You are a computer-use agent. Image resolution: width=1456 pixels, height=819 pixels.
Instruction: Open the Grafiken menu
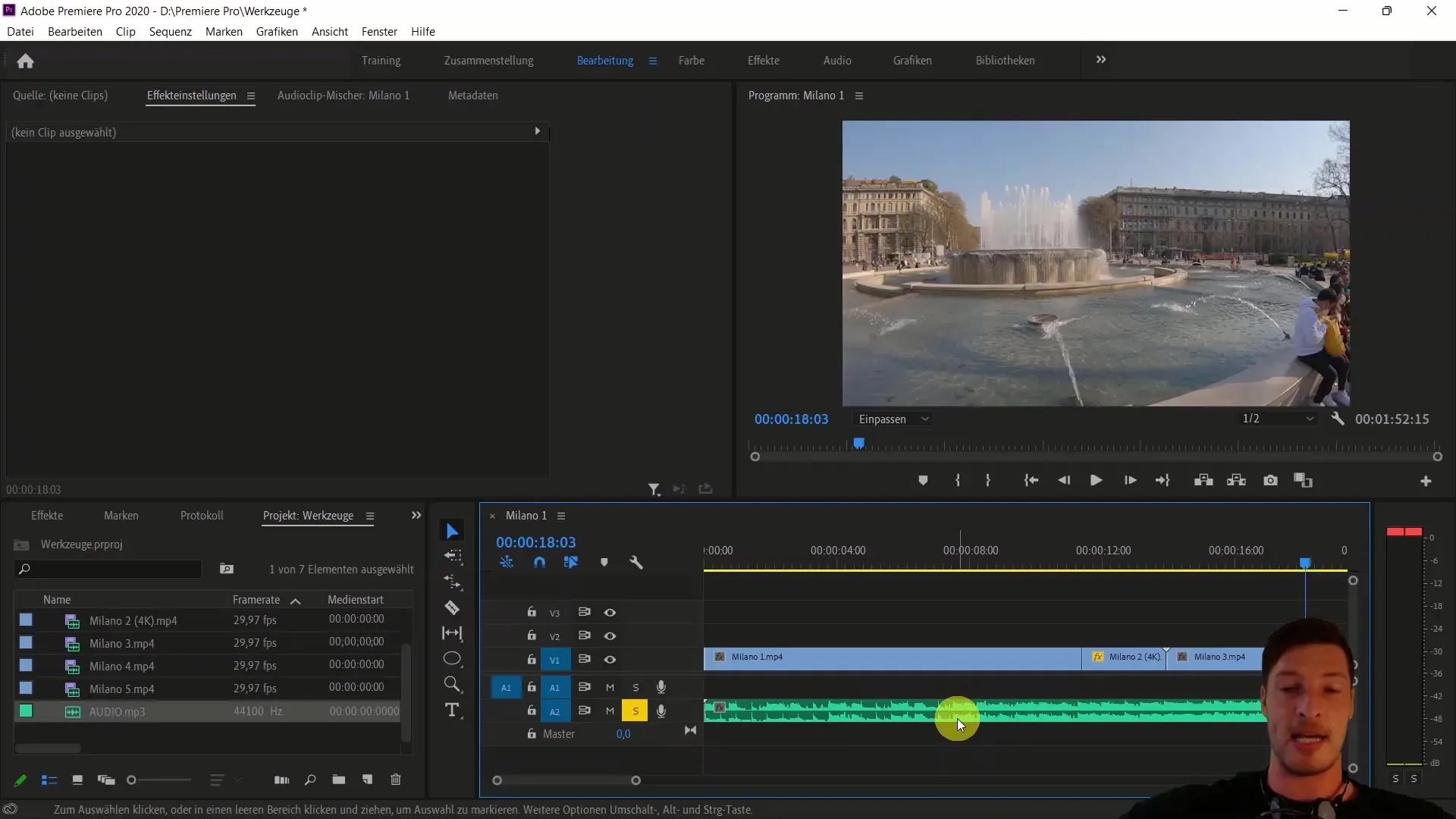click(277, 32)
